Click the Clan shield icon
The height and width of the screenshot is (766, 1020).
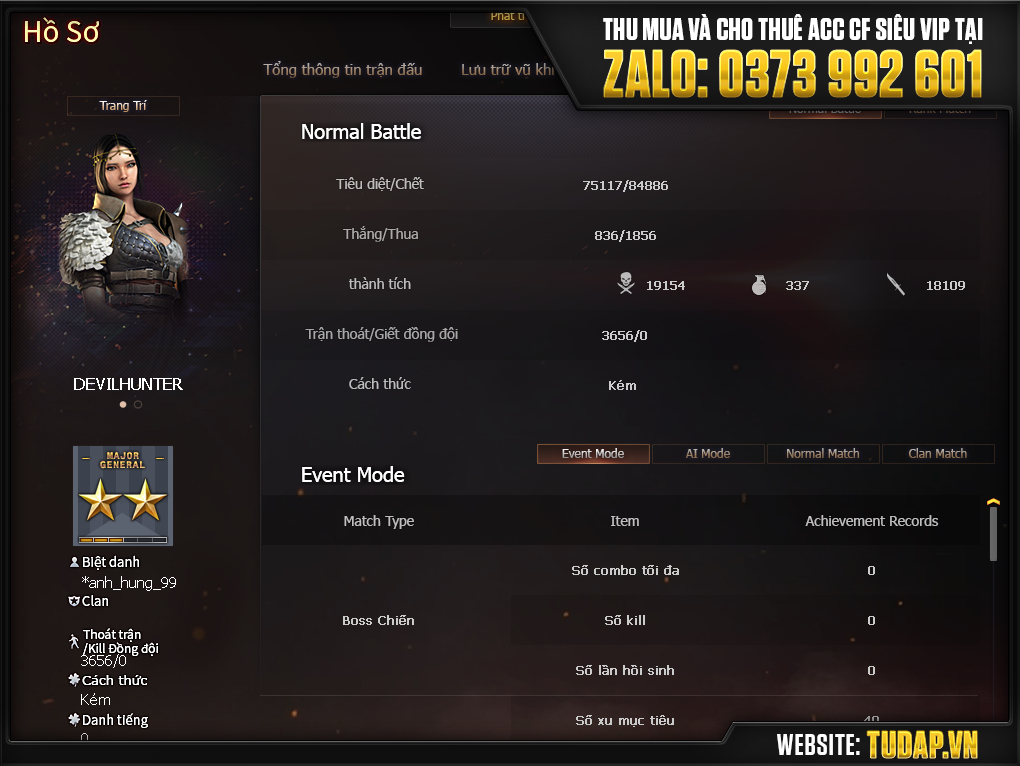pyautogui.click(x=74, y=601)
